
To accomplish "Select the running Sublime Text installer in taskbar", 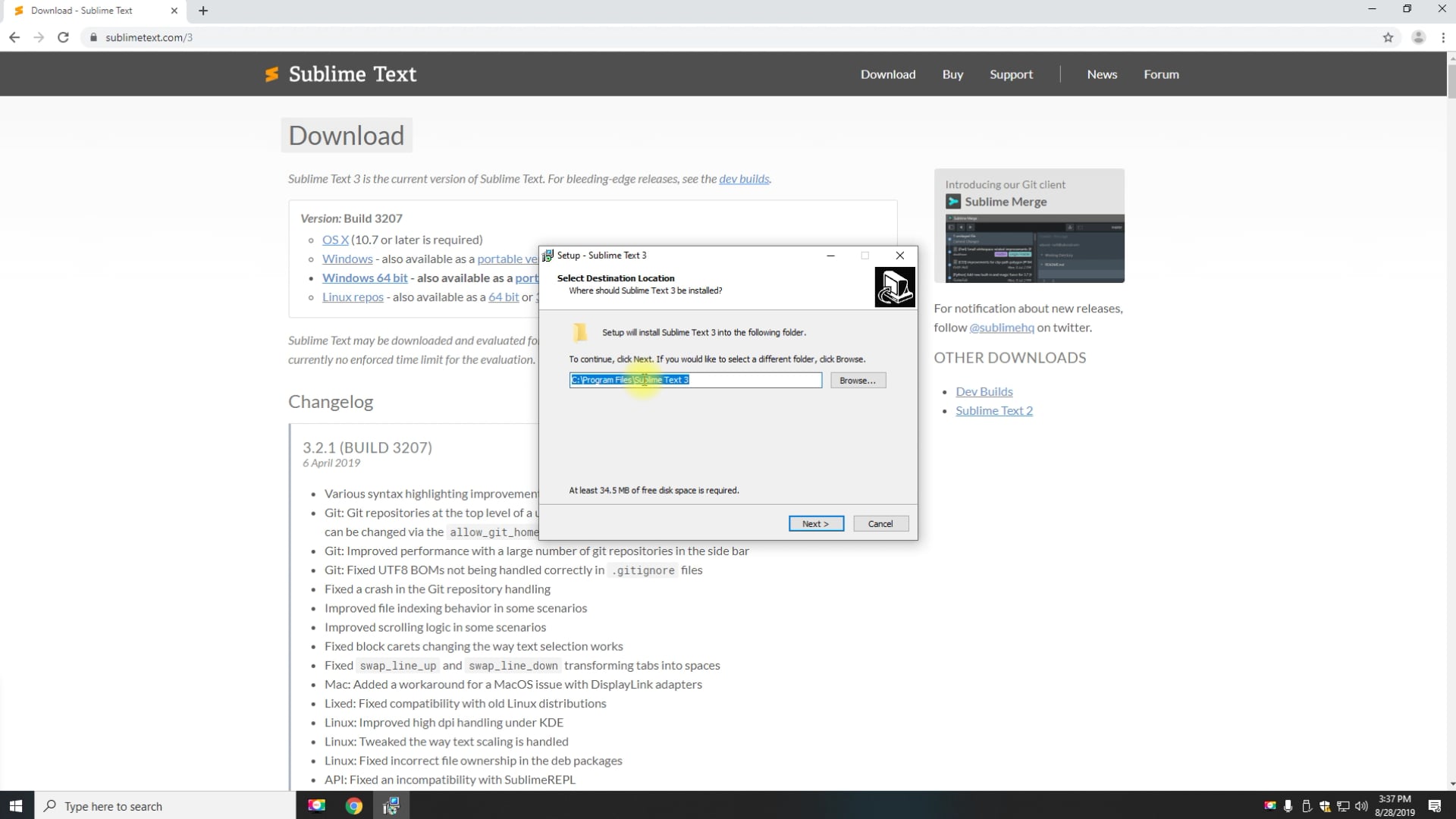I will click(x=391, y=805).
